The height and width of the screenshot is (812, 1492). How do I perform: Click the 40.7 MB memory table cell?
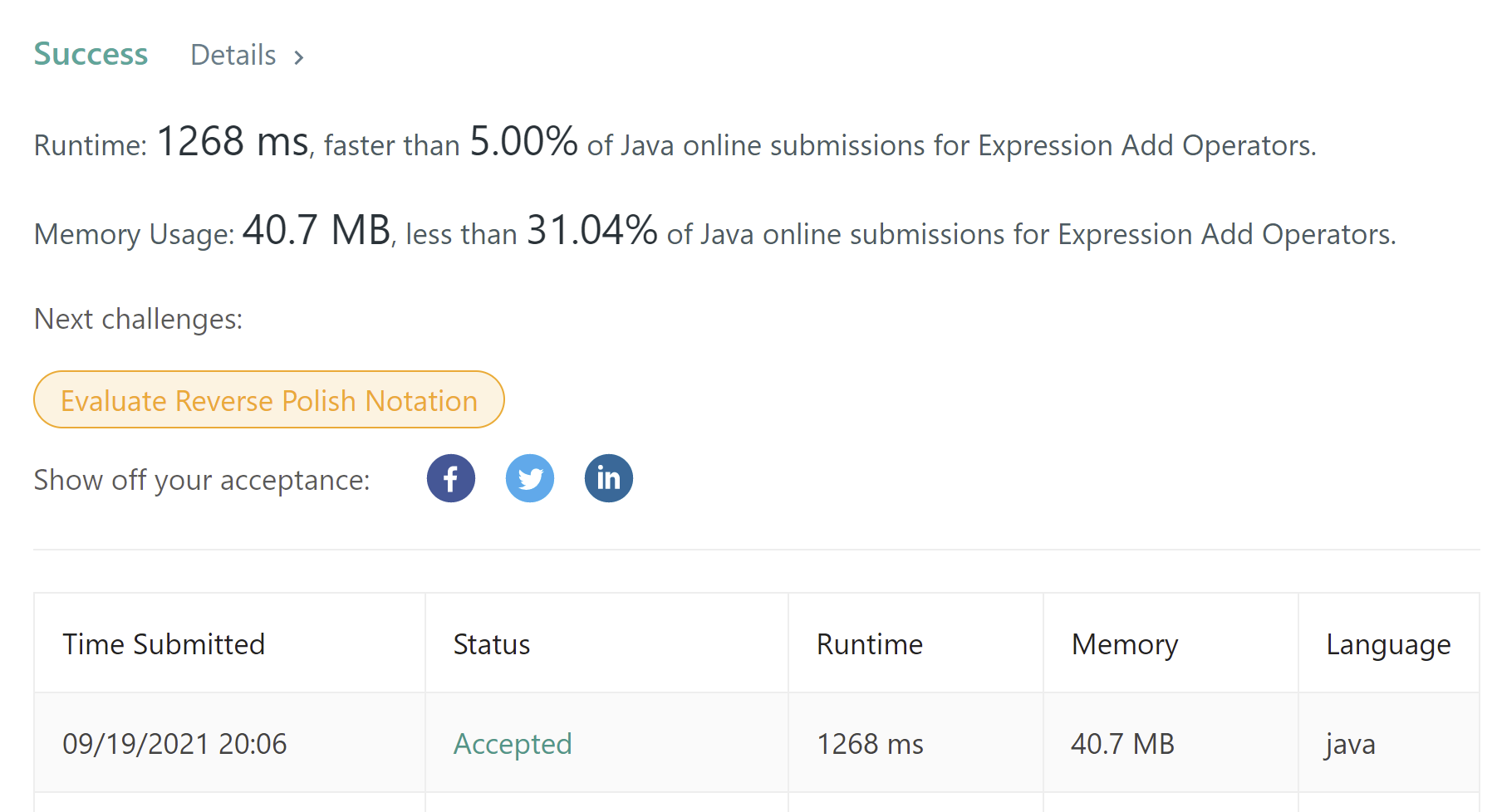tap(1122, 744)
